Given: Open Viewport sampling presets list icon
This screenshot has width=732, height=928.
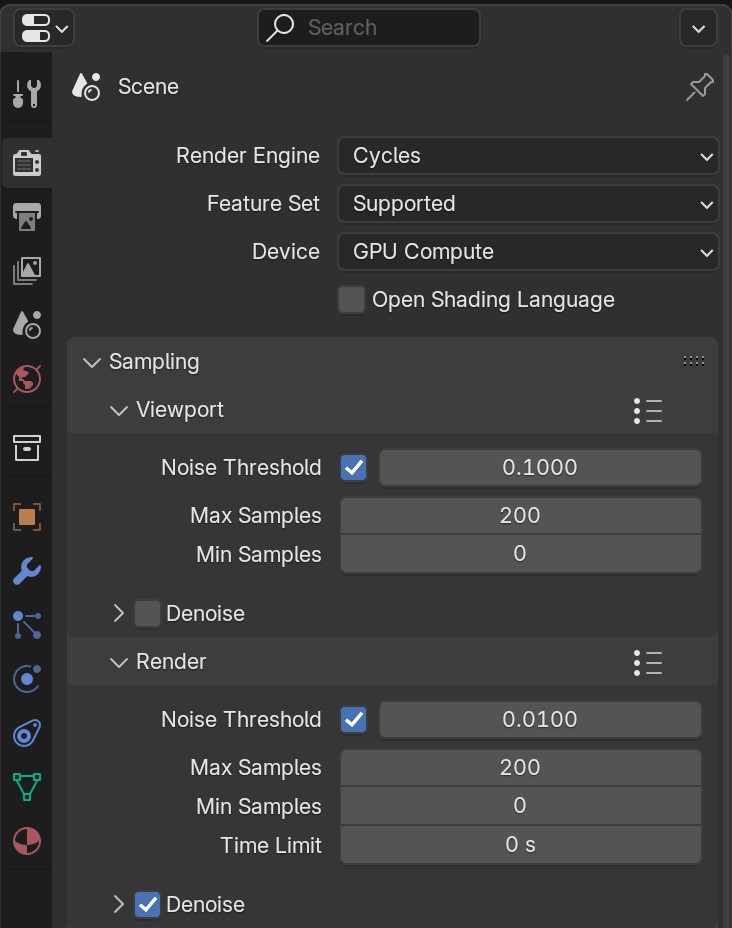Looking at the screenshot, I should pyautogui.click(x=647, y=410).
